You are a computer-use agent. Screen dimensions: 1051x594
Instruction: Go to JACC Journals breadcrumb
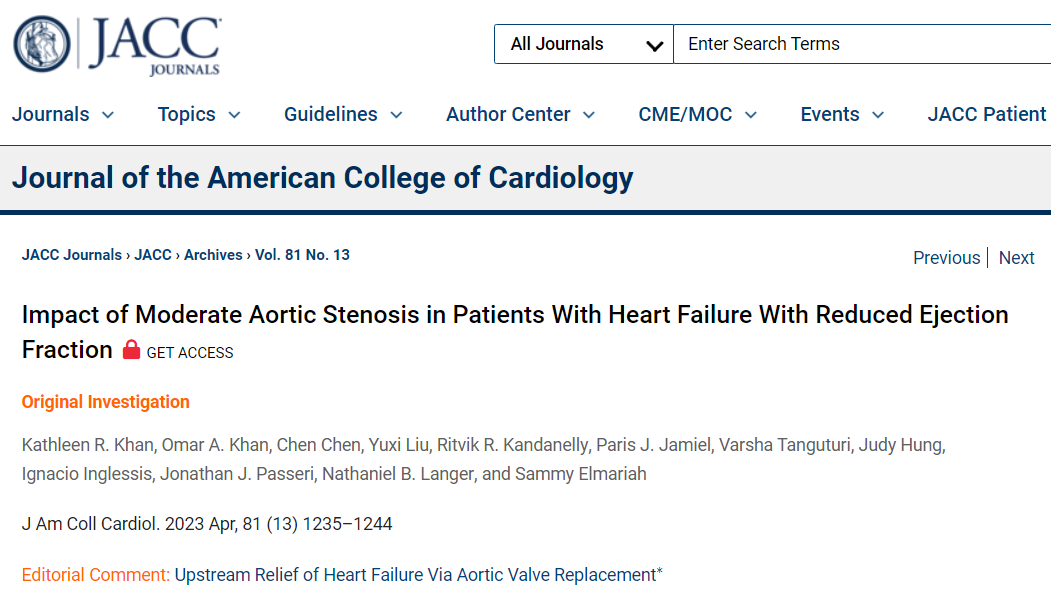(x=72, y=255)
